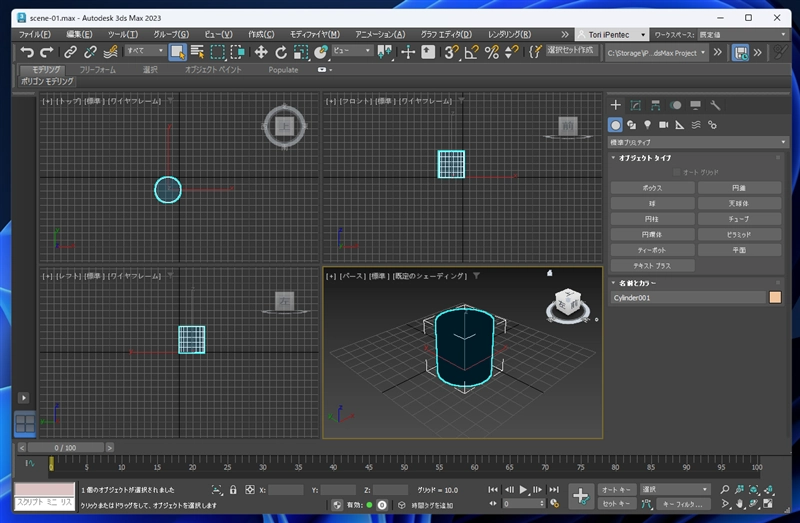Image resolution: width=800 pixels, height=523 pixels.
Task: Collapse the オブジェクト タイプ rollout
Action: click(645, 158)
